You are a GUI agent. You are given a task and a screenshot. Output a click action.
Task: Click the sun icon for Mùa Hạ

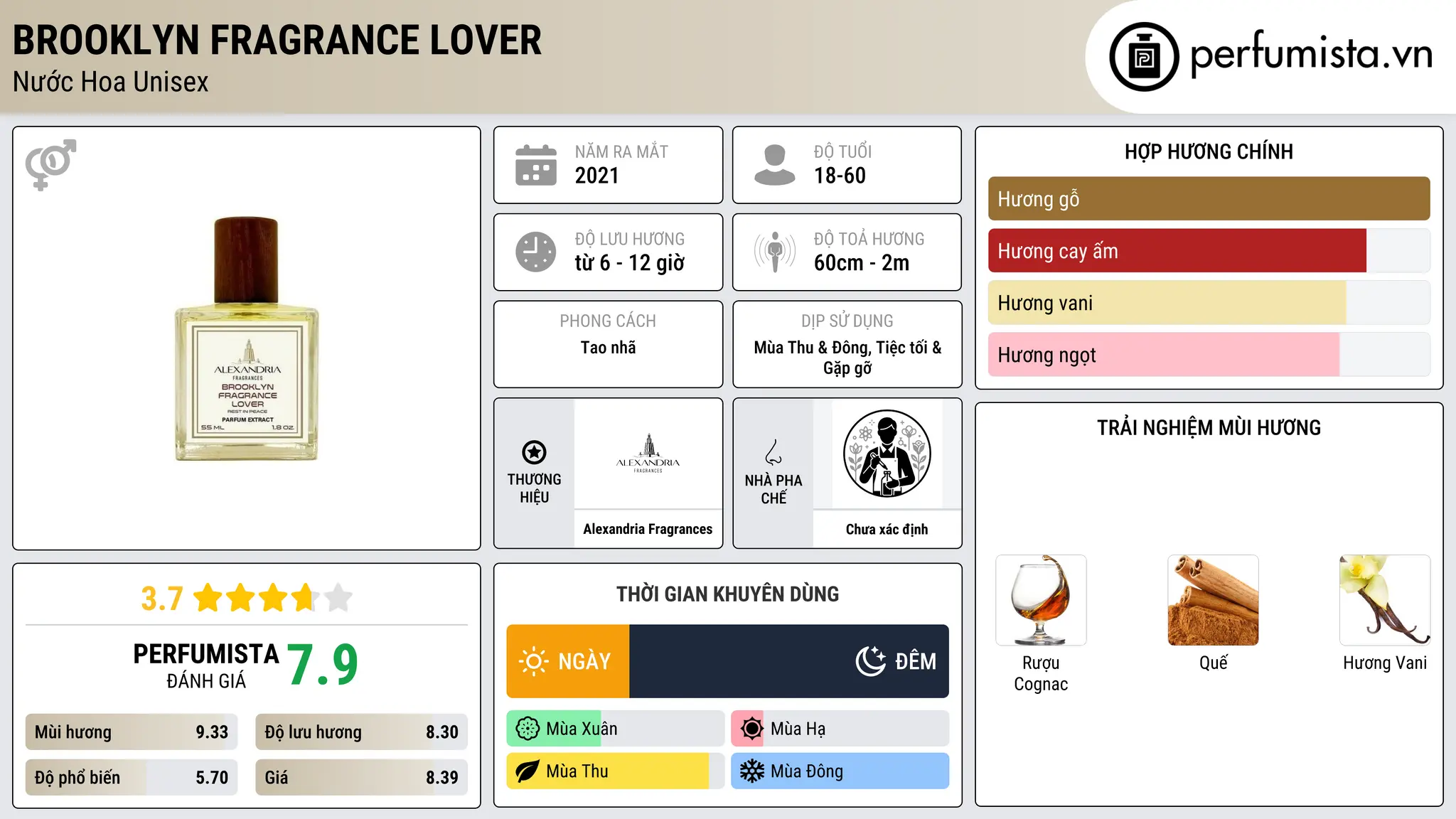[x=751, y=729]
